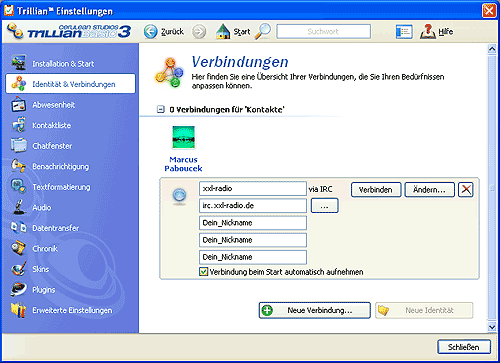Click the Marcus Paboucek identity name
The height and width of the screenshot is (363, 500).
tap(183, 164)
